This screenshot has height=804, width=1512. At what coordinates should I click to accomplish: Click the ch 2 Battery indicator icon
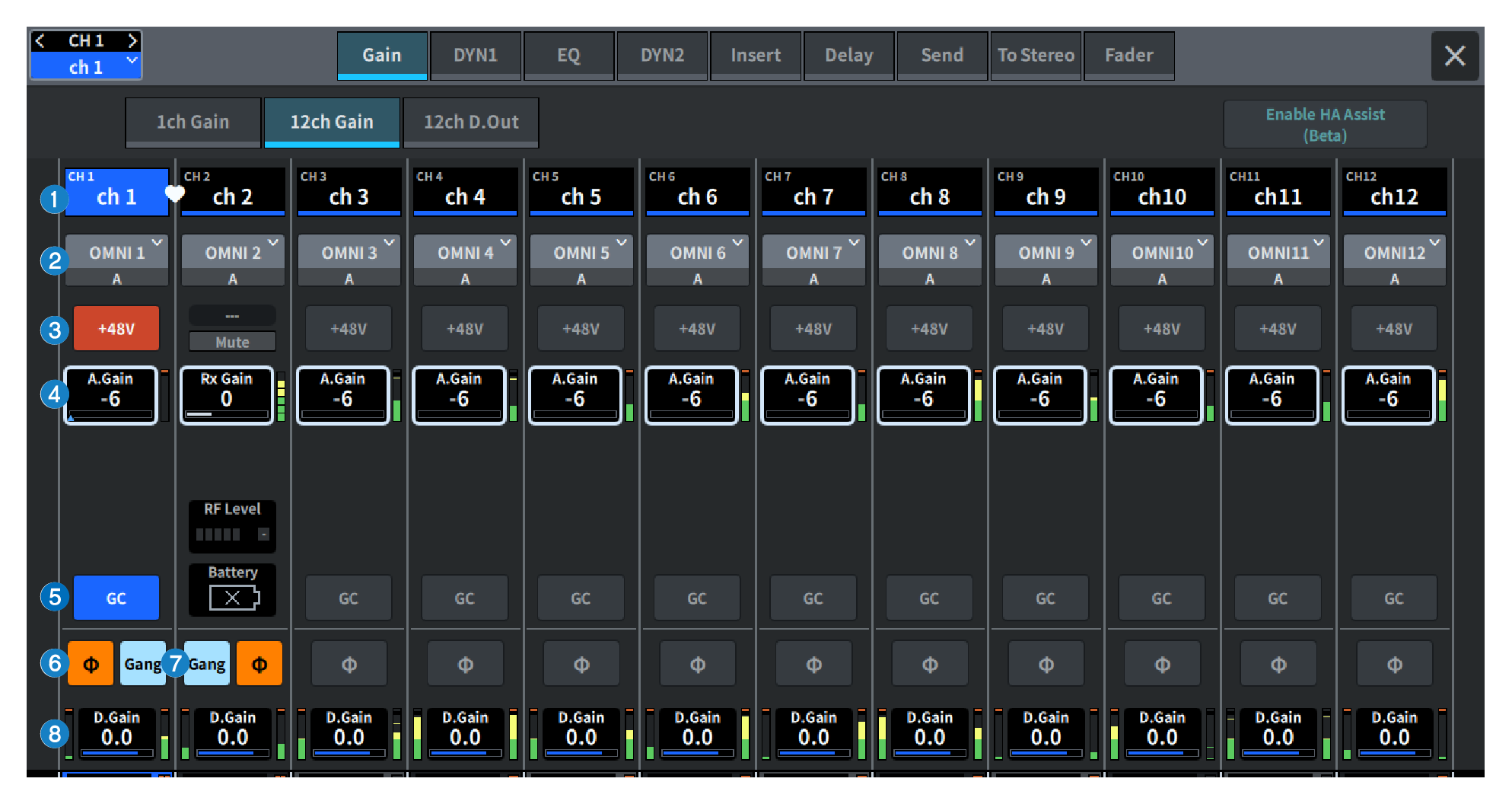click(x=233, y=598)
